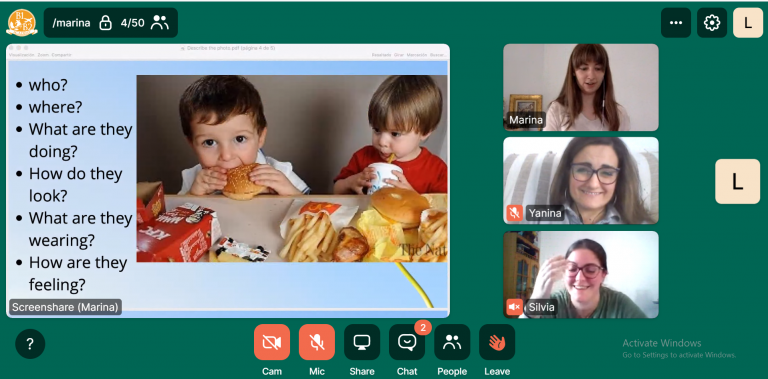Open the People list
768x379 pixels.
click(452, 342)
